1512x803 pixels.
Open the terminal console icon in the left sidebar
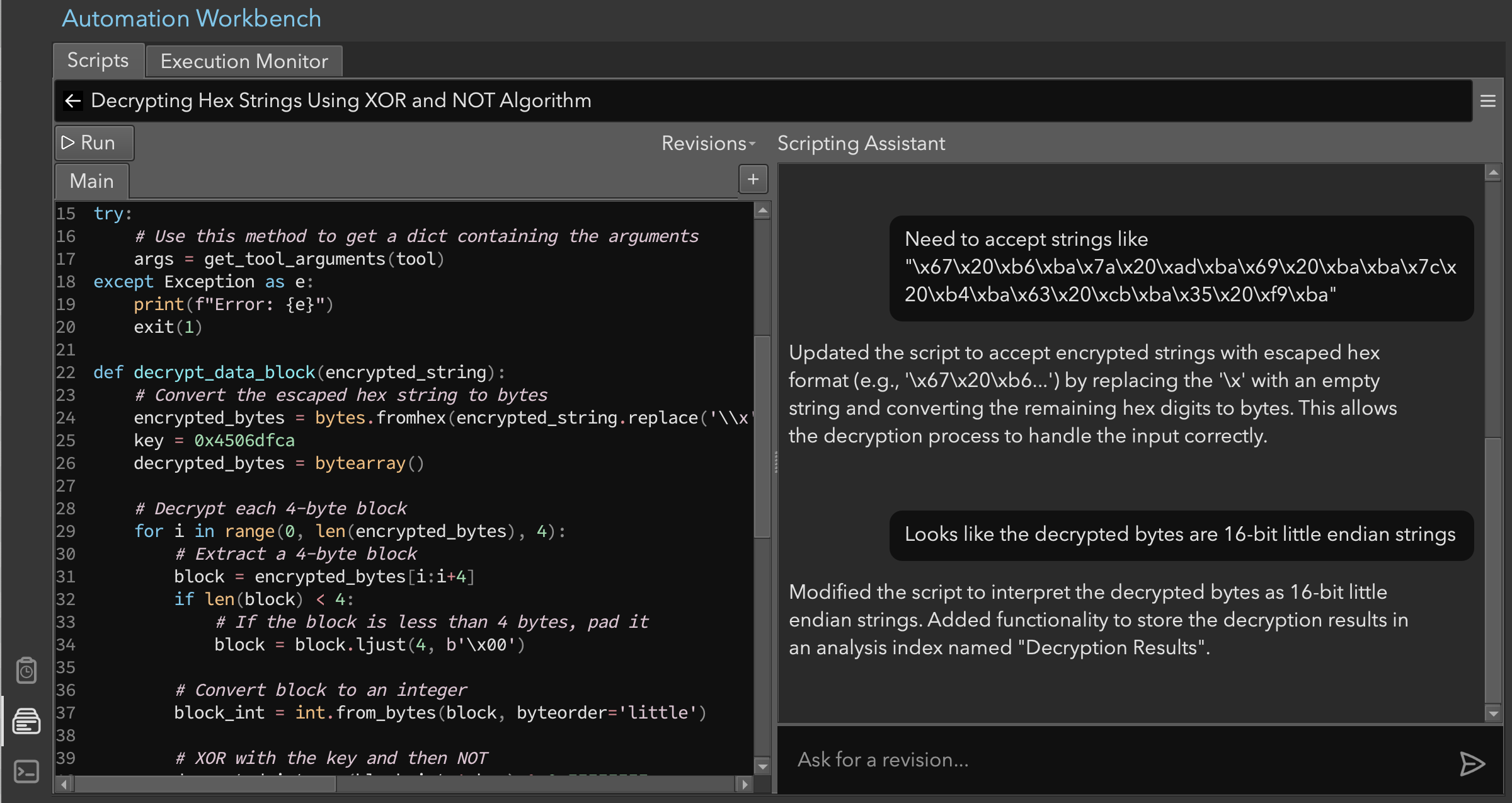click(x=26, y=771)
